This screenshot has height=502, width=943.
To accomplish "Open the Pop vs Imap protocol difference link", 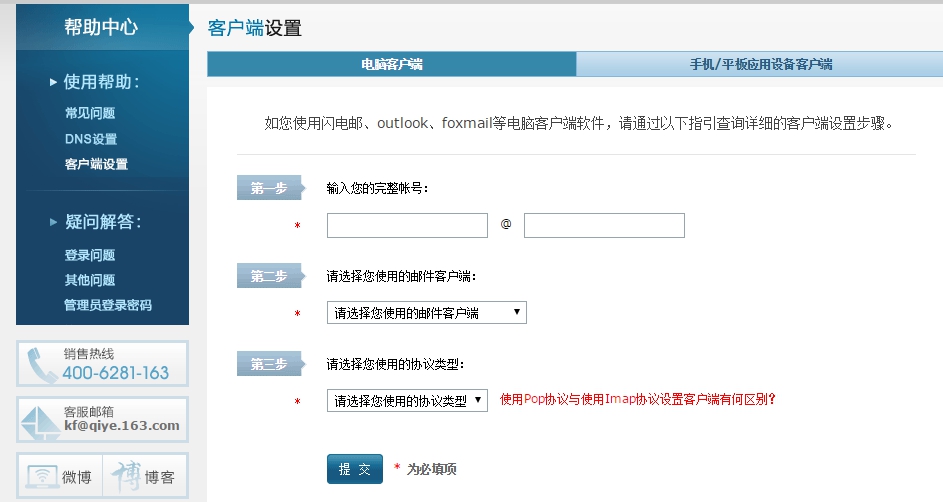I will click(x=637, y=399).
